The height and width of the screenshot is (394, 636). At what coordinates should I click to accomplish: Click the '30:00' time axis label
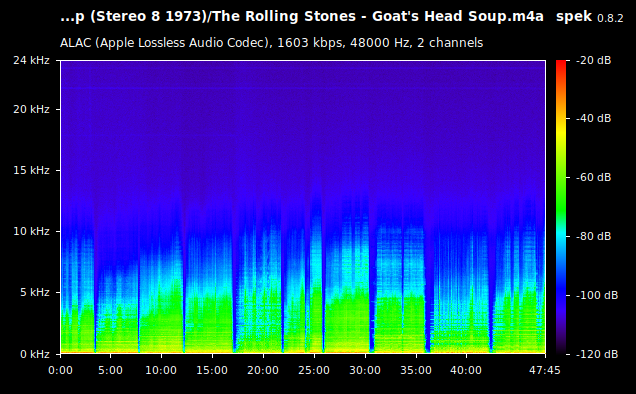[365, 370]
